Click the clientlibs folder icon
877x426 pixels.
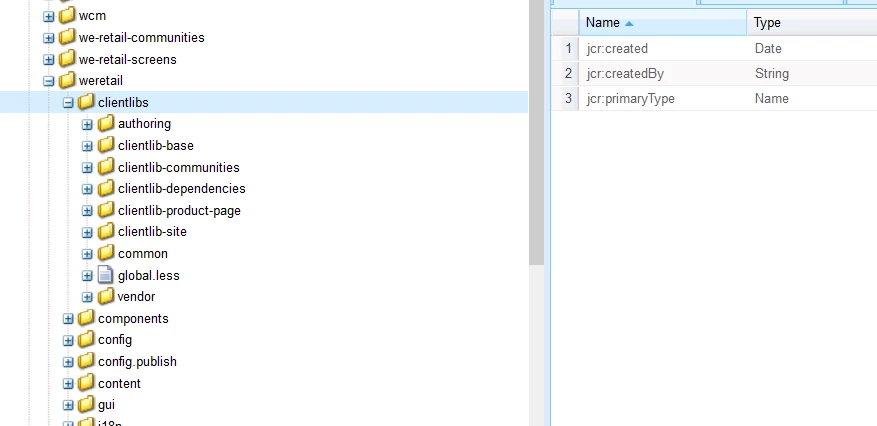point(86,102)
